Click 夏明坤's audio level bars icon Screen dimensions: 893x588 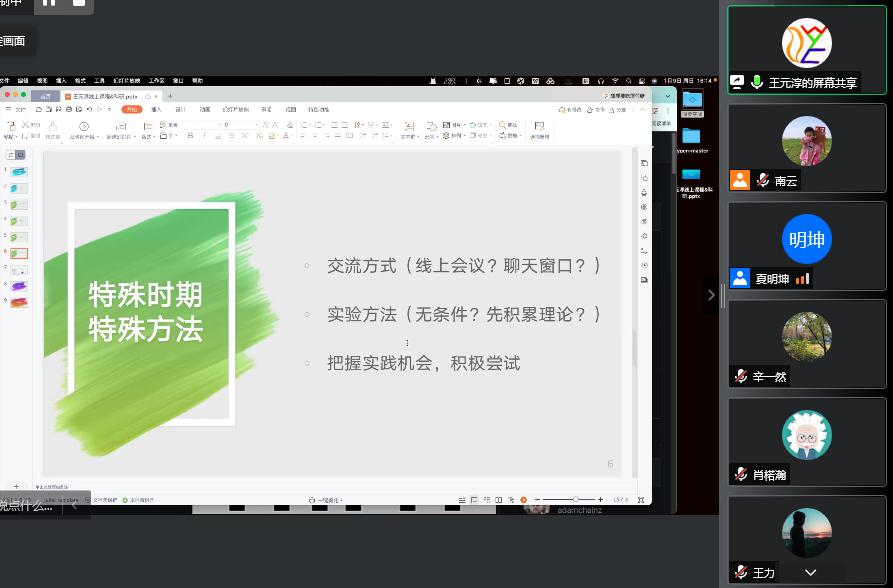click(x=802, y=279)
